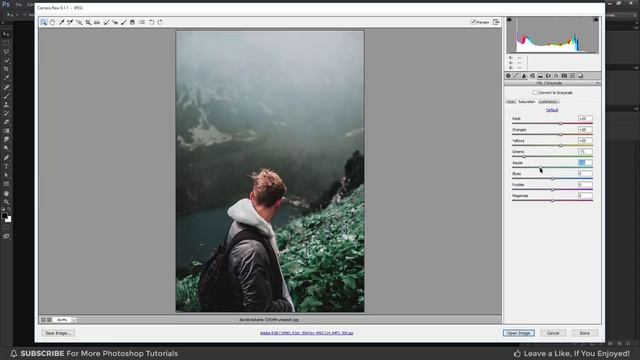Focus the Aquas value field

585,162
